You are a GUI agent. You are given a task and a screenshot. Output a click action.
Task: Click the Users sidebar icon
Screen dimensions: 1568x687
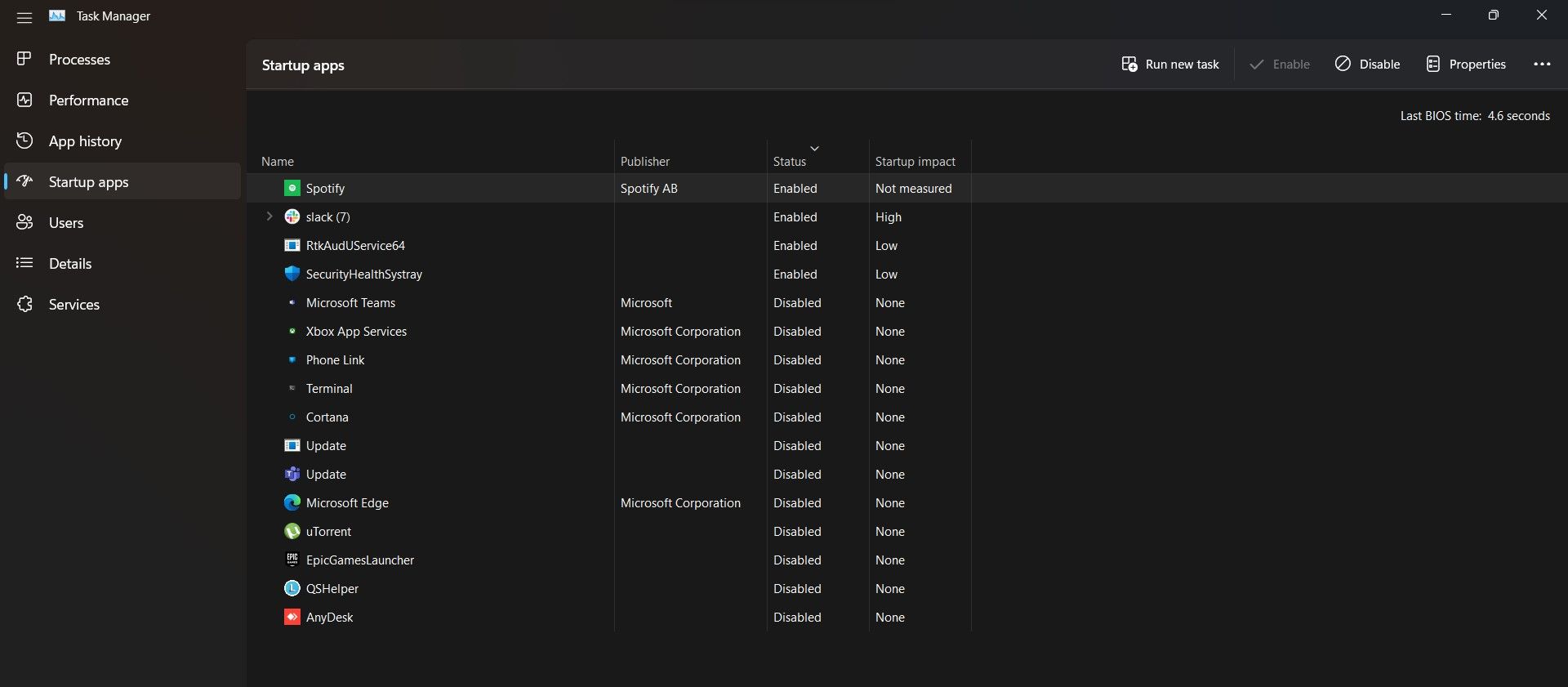(x=24, y=222)
